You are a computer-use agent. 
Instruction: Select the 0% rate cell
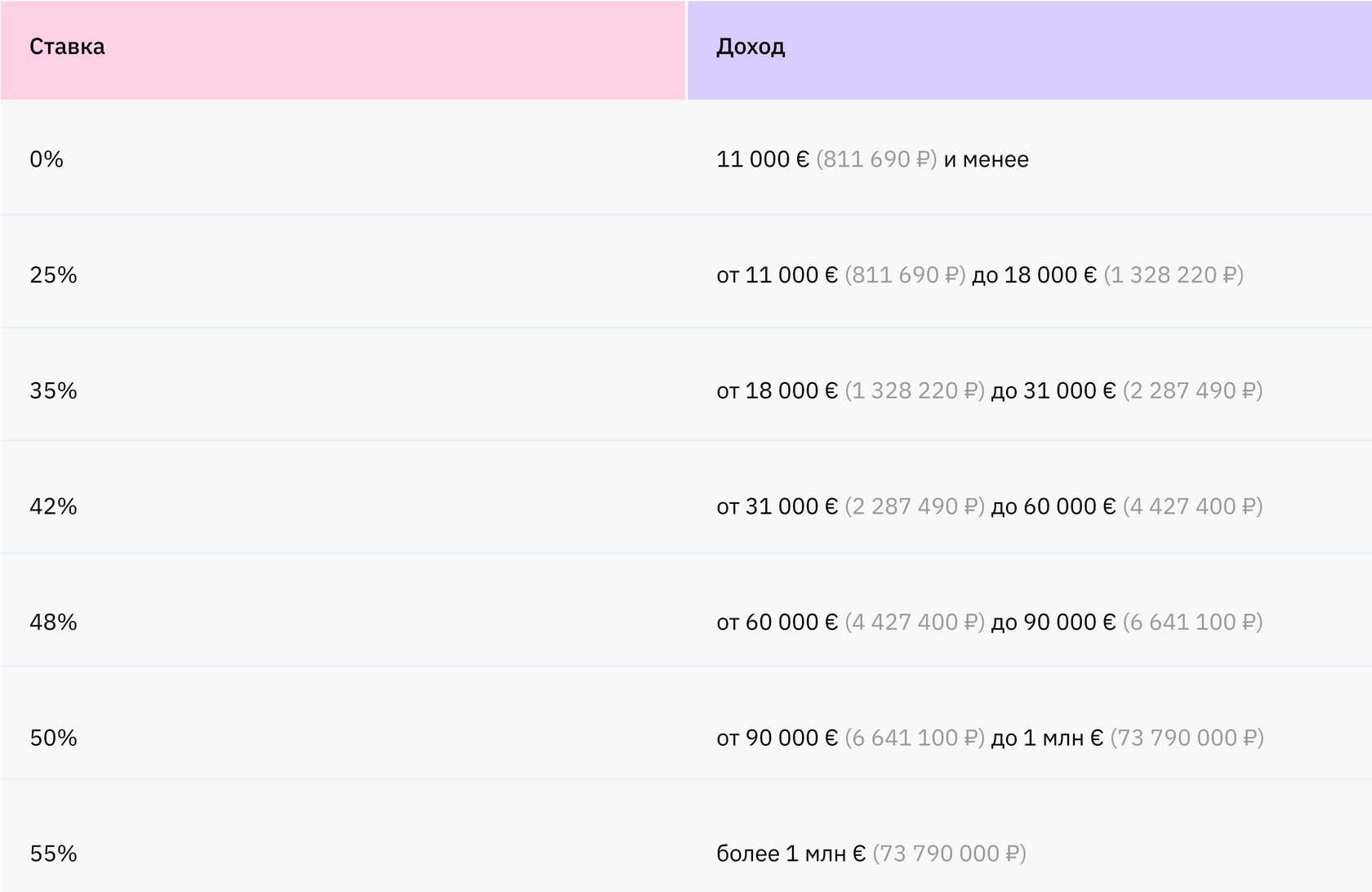(x=47, y=159)
